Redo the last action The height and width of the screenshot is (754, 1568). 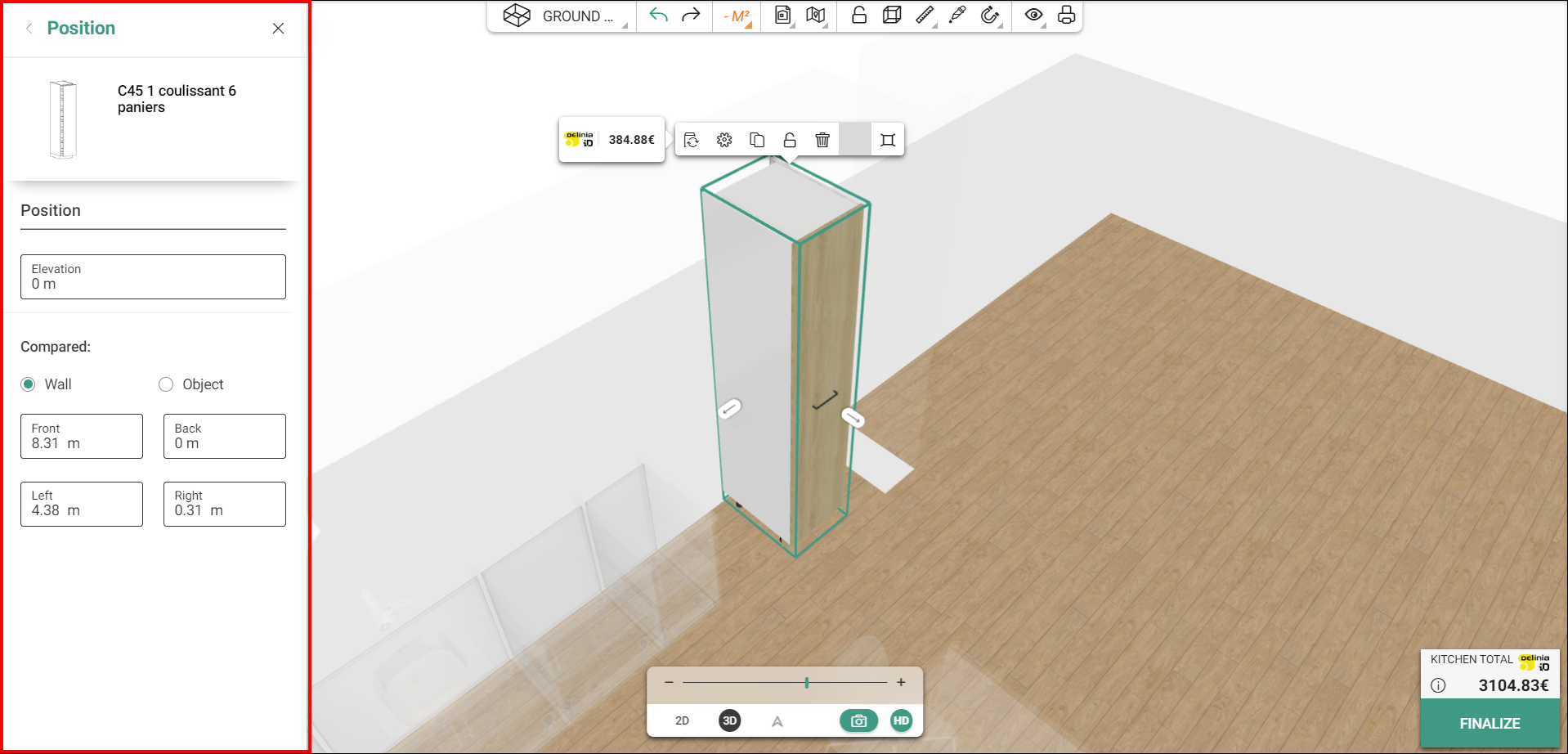coord(691,15)
